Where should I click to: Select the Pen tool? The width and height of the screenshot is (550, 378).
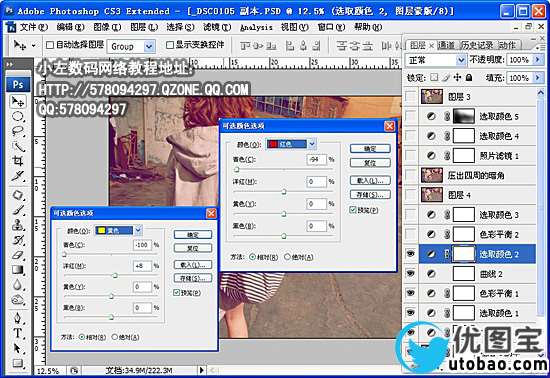(x=18, y=318)
